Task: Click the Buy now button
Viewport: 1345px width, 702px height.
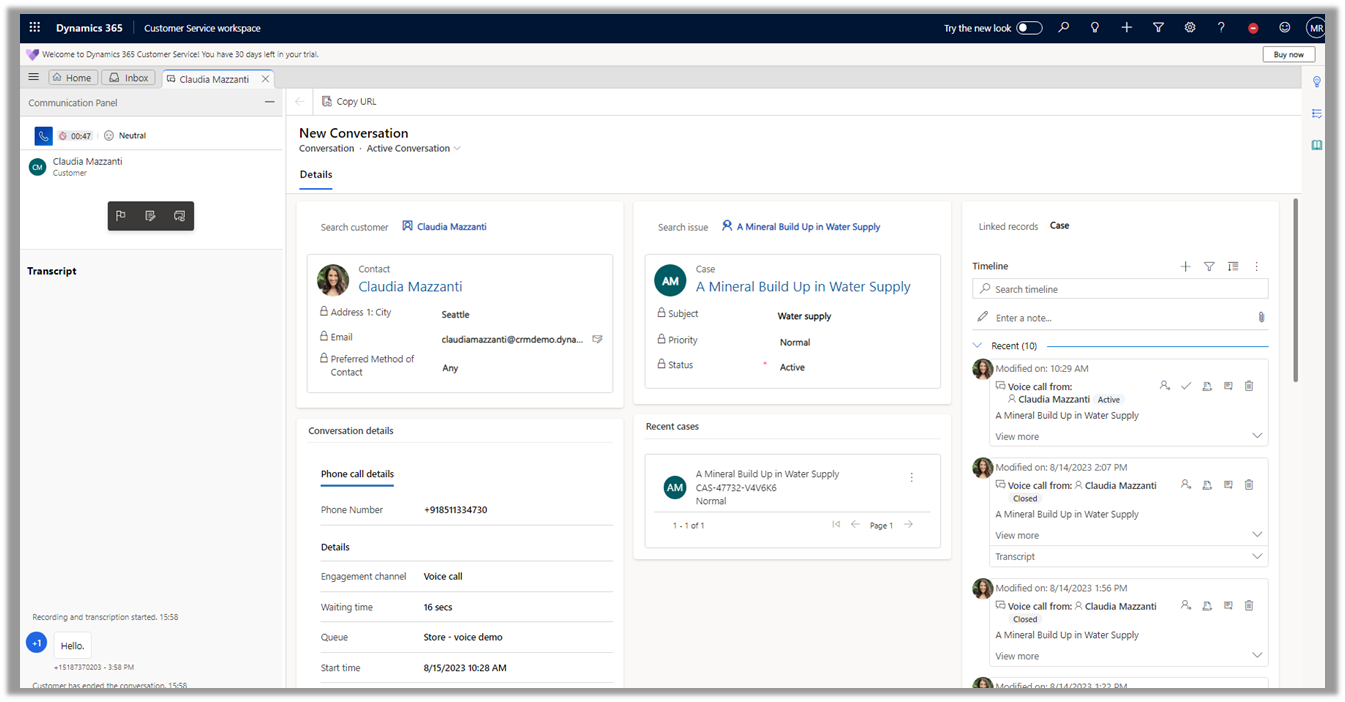Action: click(x=1288, y=55)
